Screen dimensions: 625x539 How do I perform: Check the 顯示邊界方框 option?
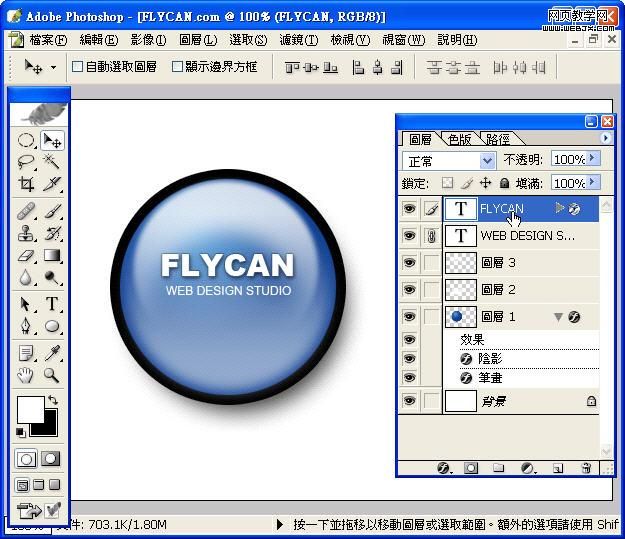click(178, 67)
